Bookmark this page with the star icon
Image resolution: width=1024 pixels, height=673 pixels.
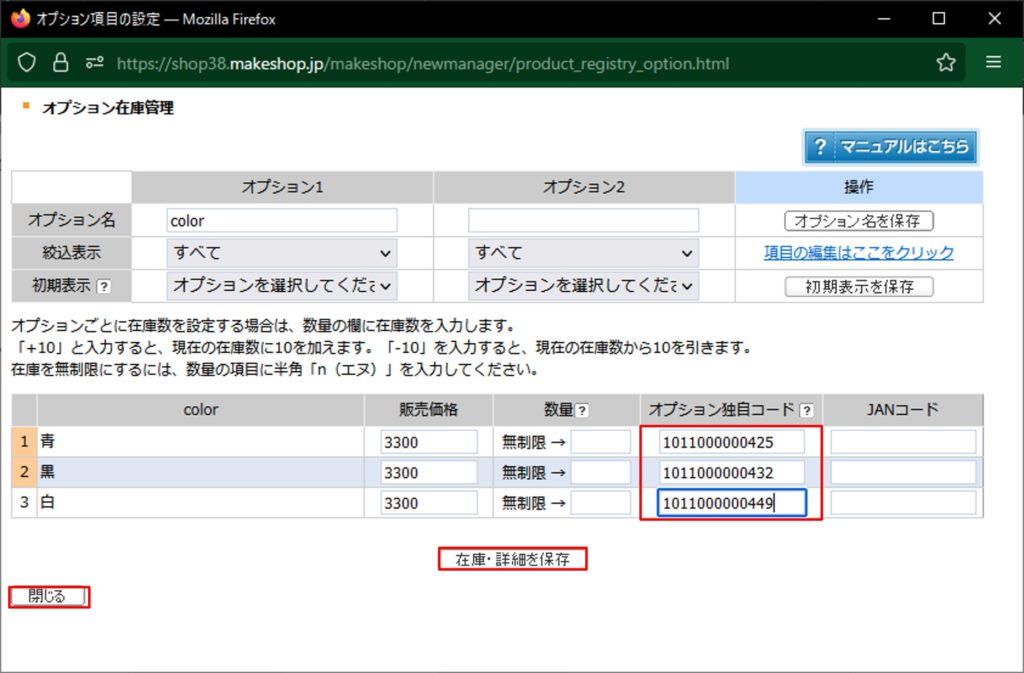(945, 63)
